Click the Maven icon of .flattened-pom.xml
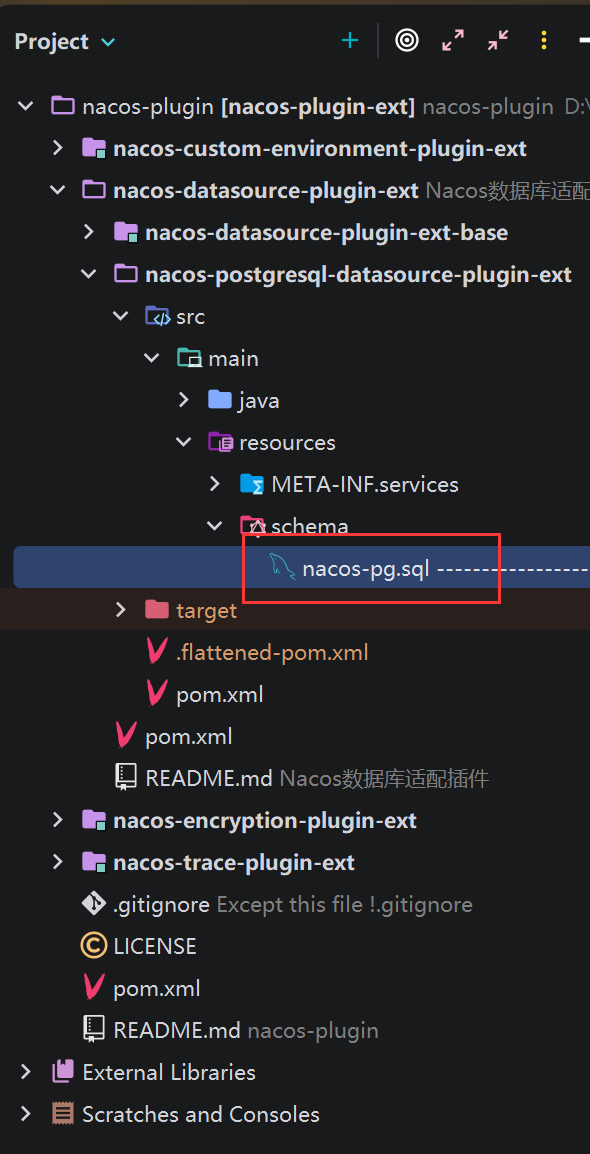590x1154 pixels. click(x=157, y=651)
